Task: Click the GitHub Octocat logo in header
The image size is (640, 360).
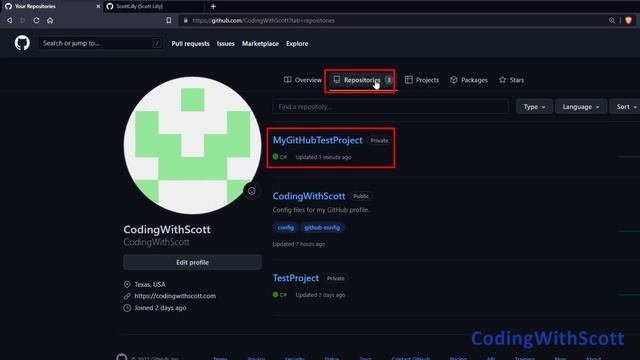Action: pyautogui.click(x=22, y=43)
